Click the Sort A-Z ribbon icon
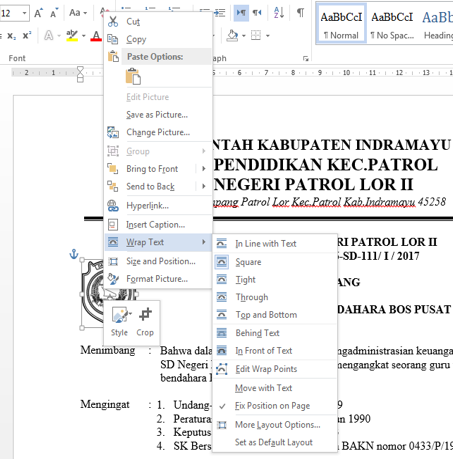Image resolution: width=453 pixels, height=459 pixels. click(x=279, y=13)
